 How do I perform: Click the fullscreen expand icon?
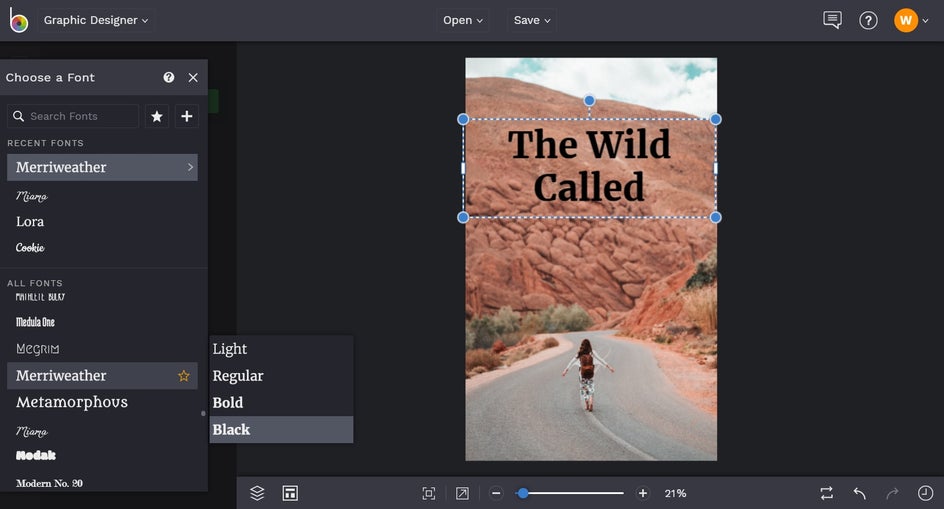tap(462, 493)
